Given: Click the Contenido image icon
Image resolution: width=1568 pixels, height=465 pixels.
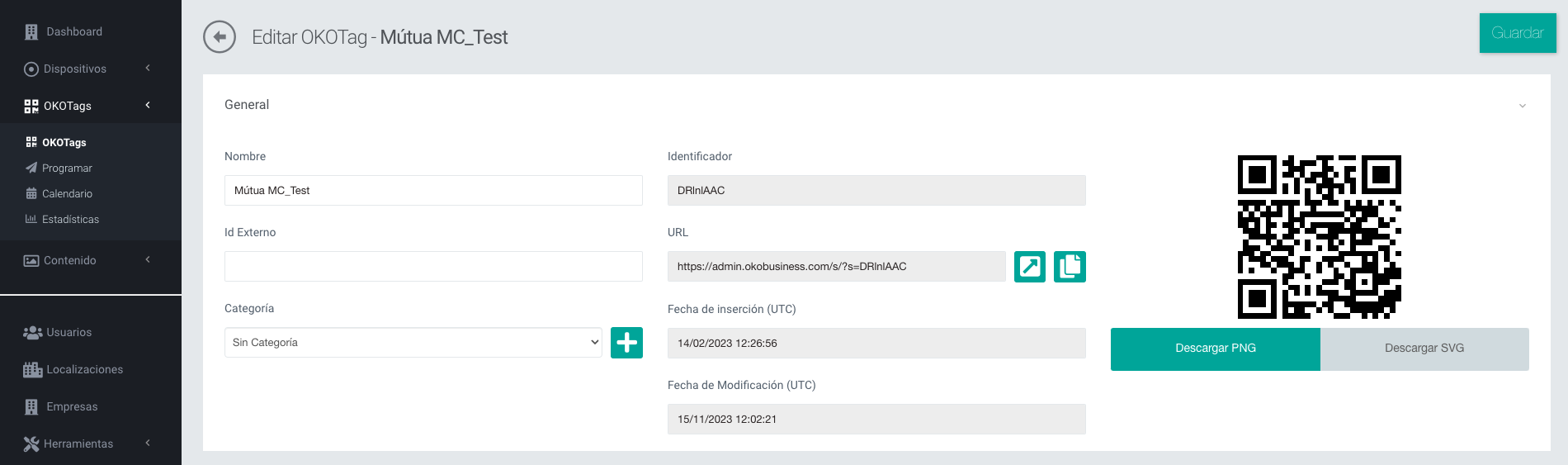Looking at the screenshot, I should coord(31,261).
